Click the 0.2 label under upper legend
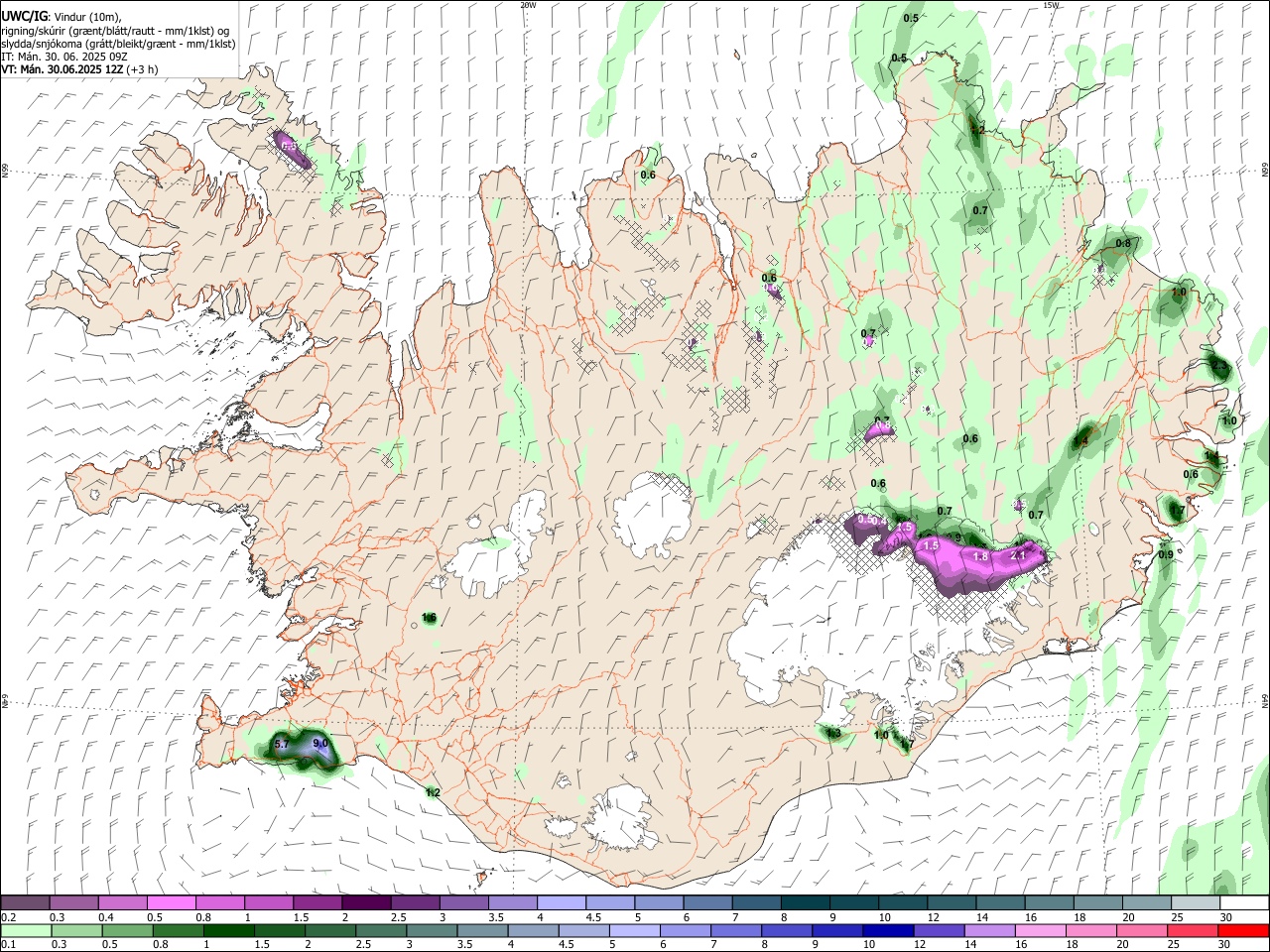This screenshot has height=952, width=1270. coord(8,917)
